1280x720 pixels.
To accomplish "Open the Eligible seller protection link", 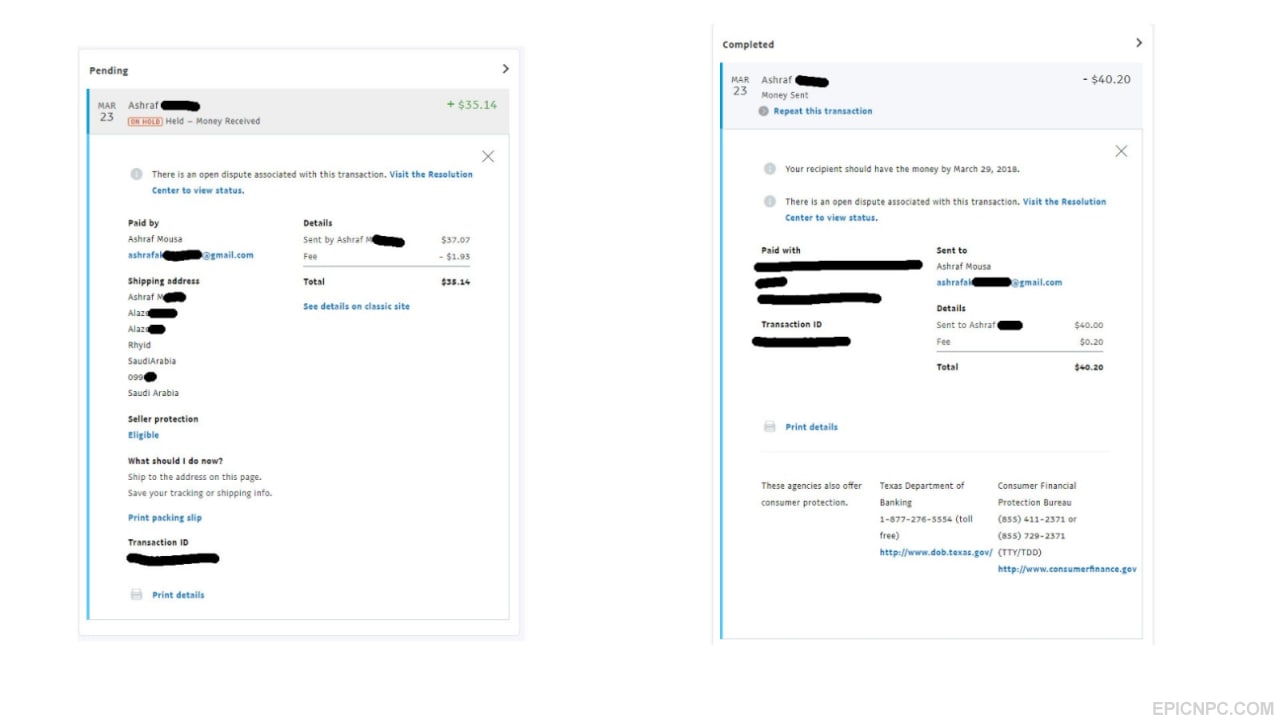I will [143, 435].
